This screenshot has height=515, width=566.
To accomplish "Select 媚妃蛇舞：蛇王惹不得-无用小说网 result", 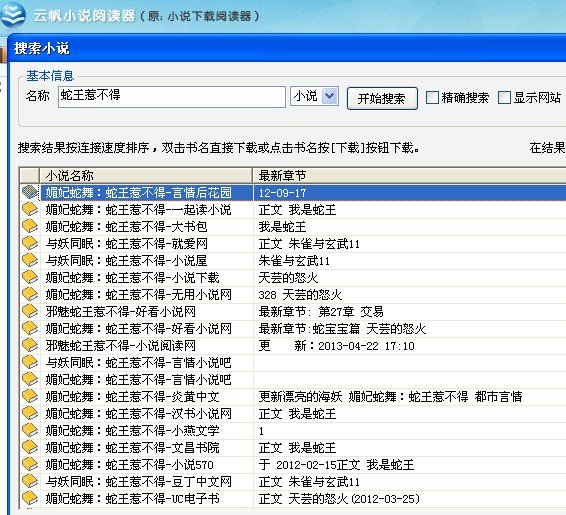I will click(x=139, y=294).
